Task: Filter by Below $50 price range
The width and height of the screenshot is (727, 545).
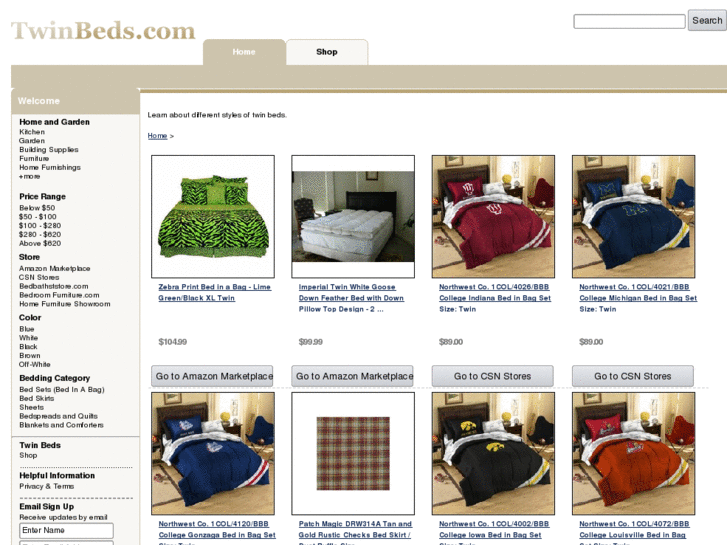Action: coord(37,208)
